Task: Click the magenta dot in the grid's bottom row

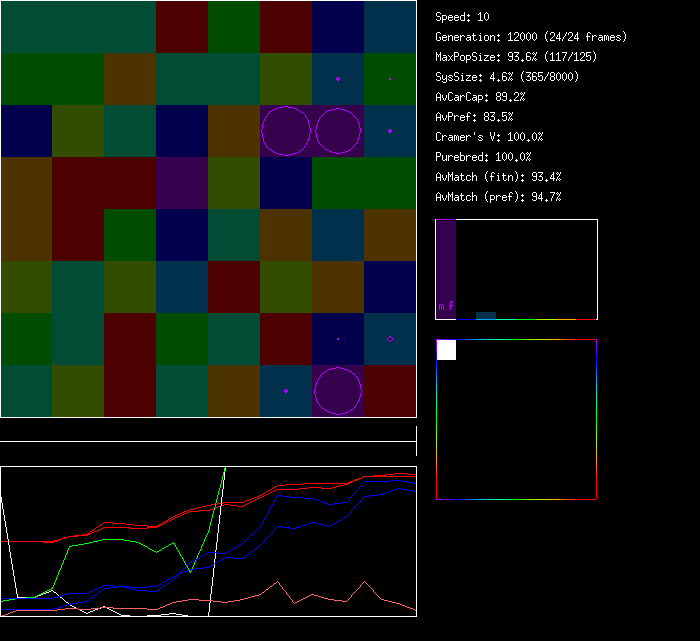Action: (286, 391)
